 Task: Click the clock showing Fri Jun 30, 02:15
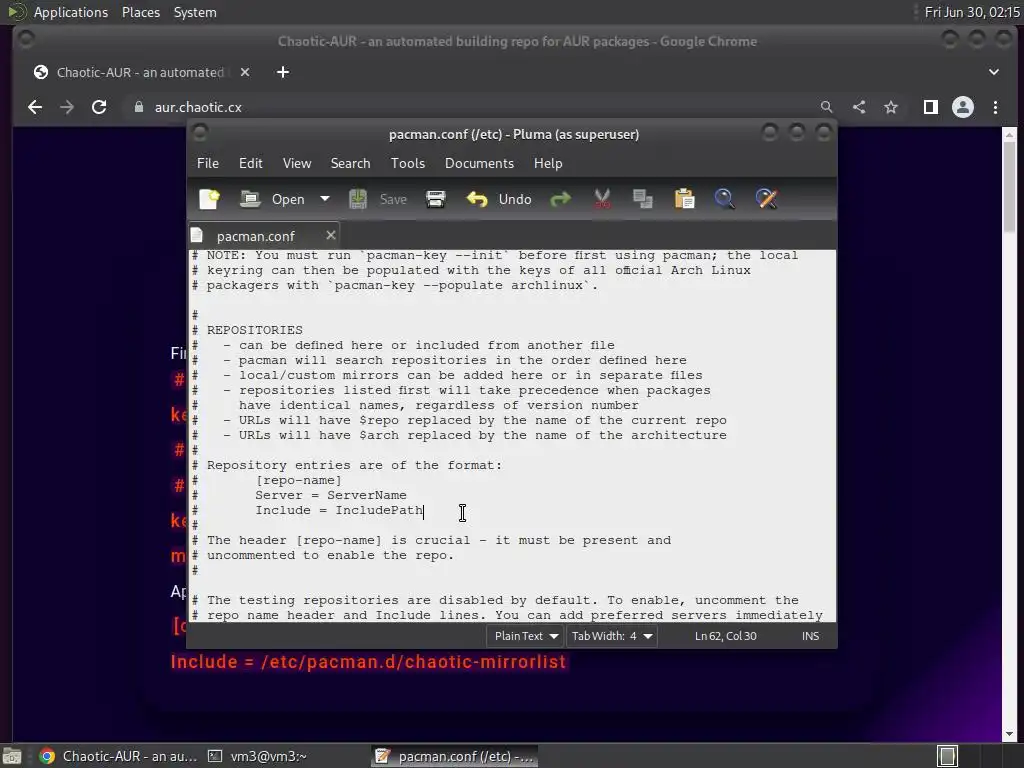(972, 12)
